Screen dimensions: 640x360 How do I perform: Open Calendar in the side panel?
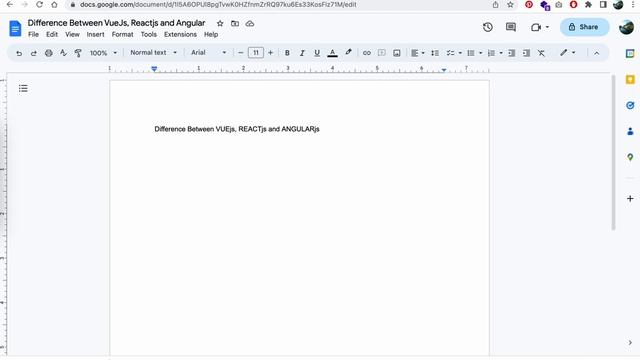pyautogui.click(x=630, y=53)
